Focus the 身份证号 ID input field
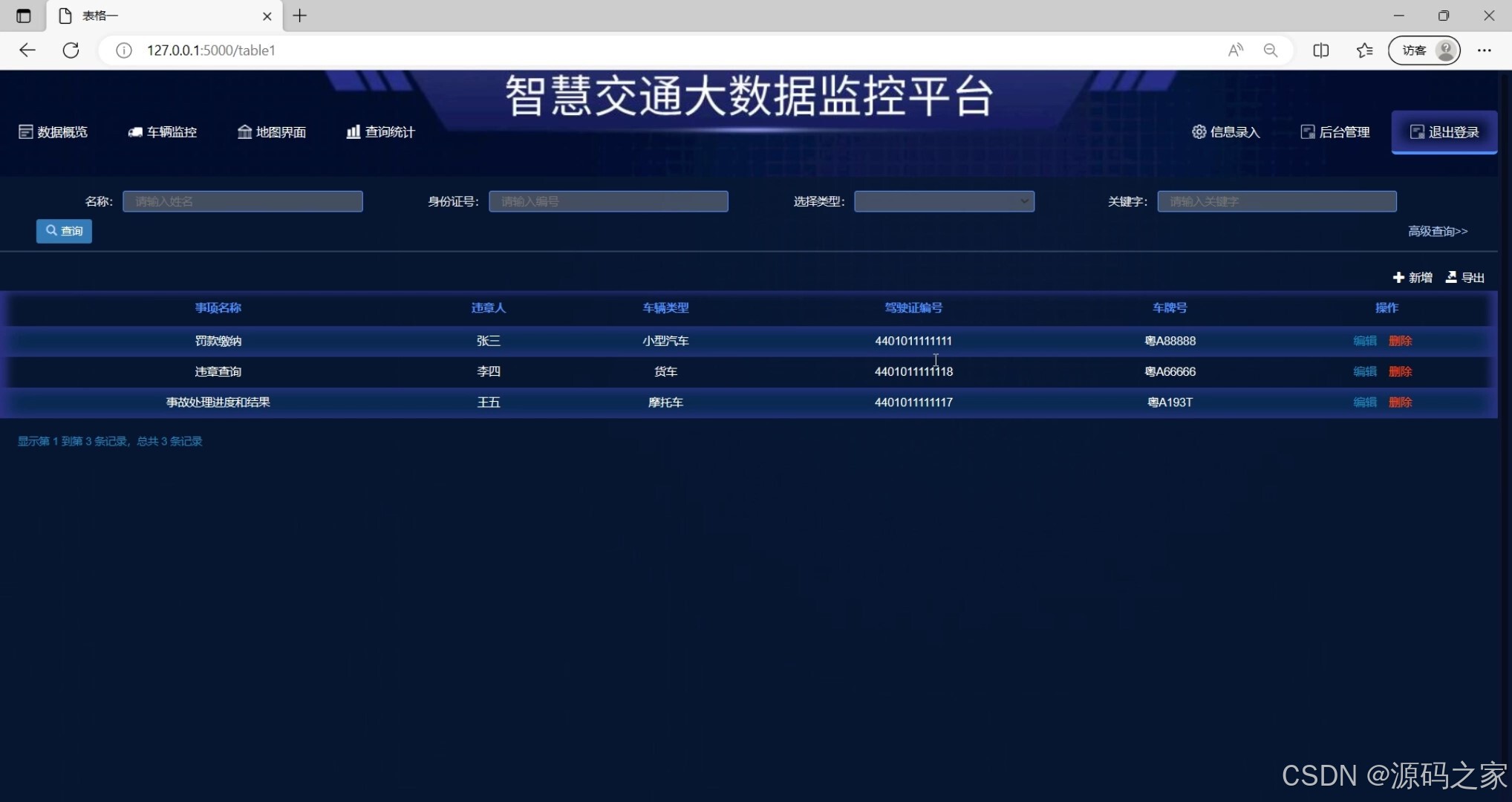This screenshot has height=802, width=1512. click(x=608, y=201)
